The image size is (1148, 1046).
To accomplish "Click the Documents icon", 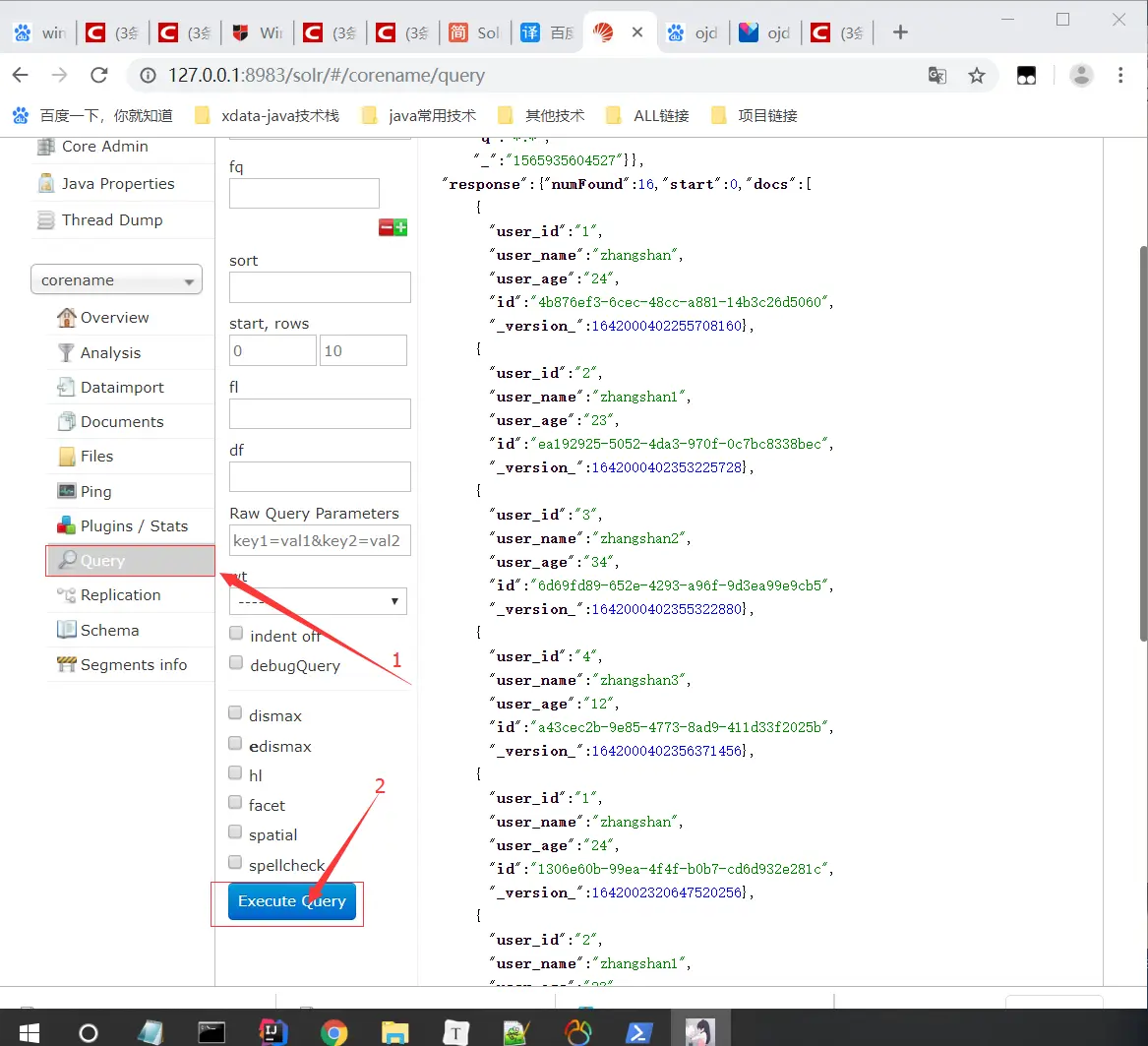I will click(x=66, y=421).
